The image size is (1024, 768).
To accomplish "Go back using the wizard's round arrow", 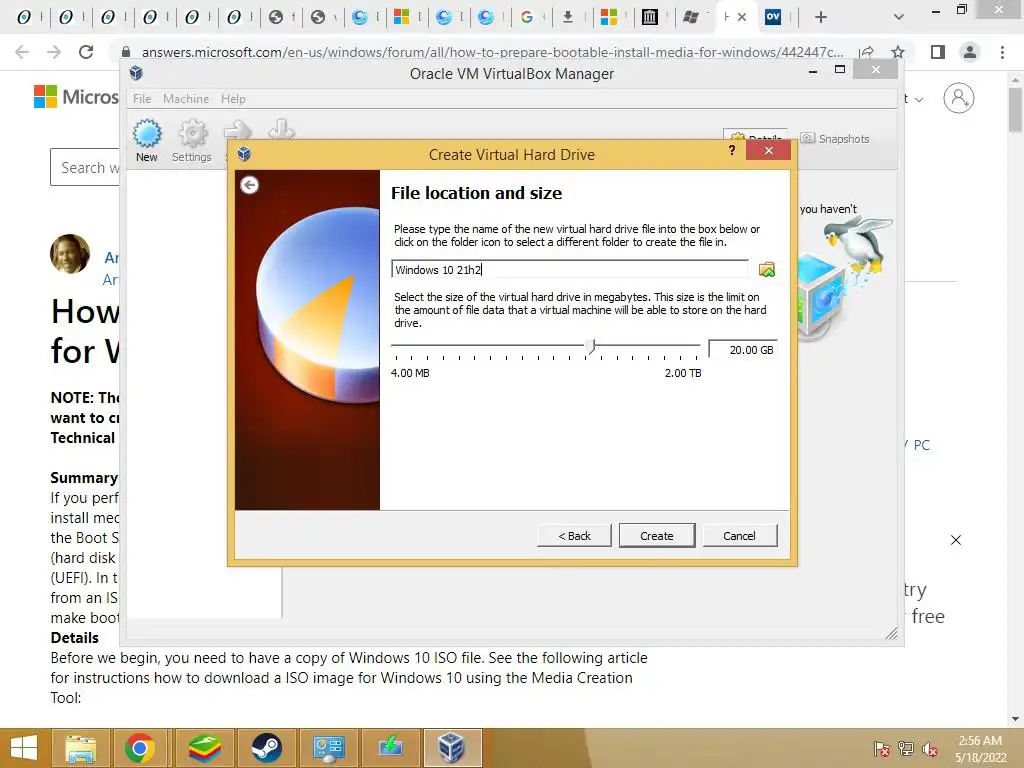I will point(249,185).
